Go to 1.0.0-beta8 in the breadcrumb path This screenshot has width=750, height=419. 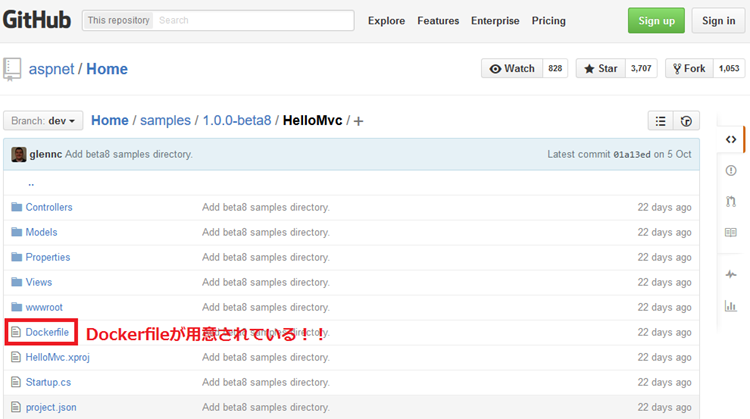click(x=237, y=121)
